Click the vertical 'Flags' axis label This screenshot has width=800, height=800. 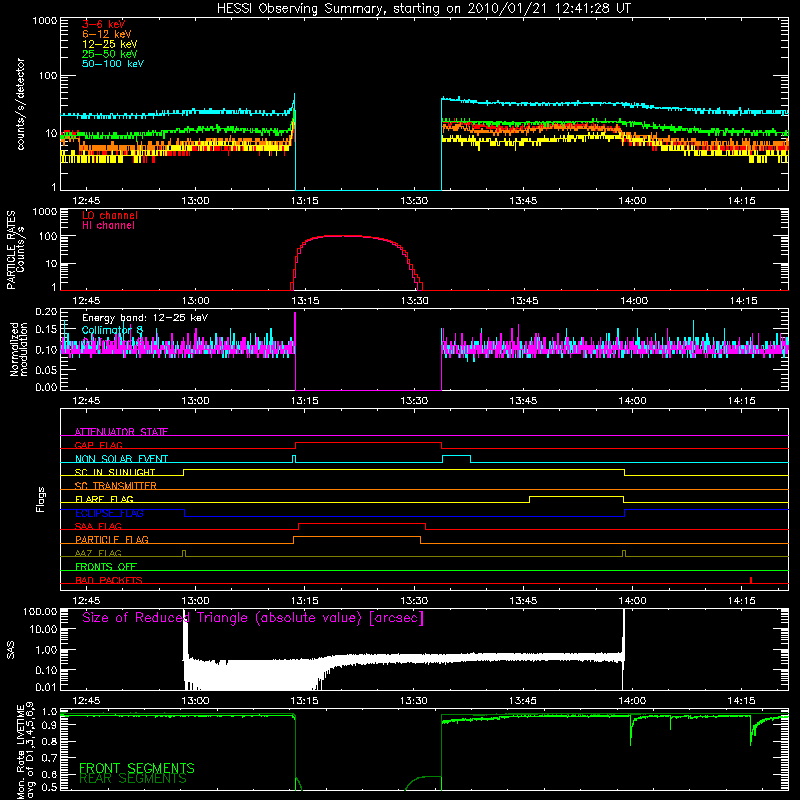[41, 499]
